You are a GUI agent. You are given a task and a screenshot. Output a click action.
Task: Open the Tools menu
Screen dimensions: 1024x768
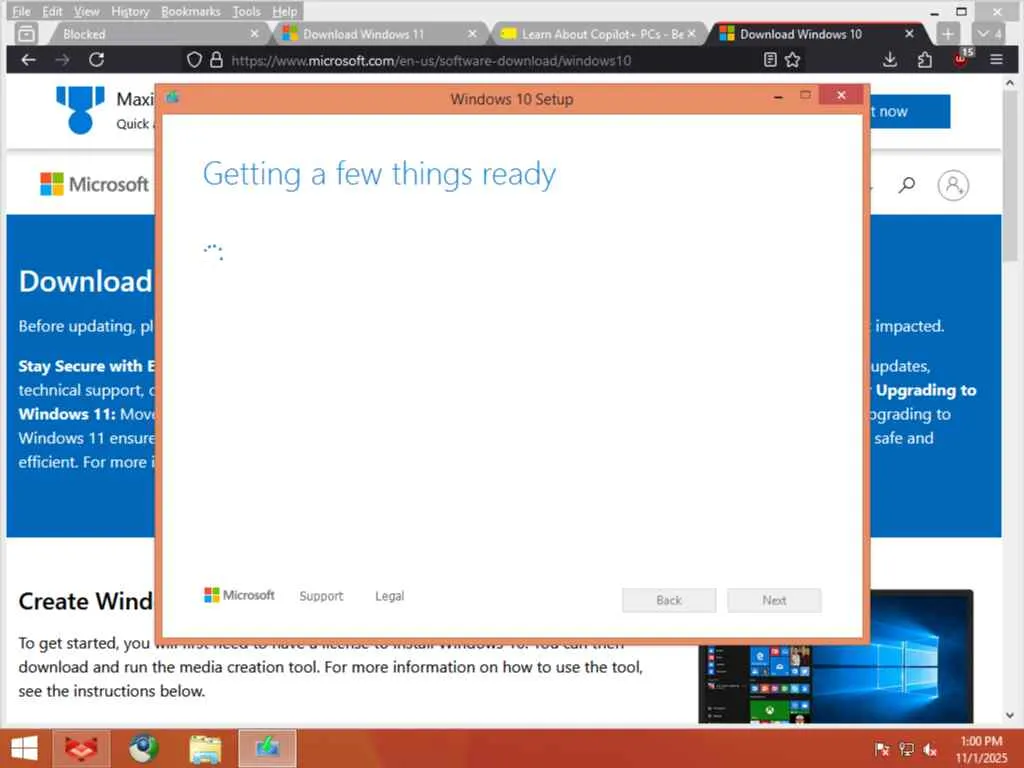pos(246,11)
